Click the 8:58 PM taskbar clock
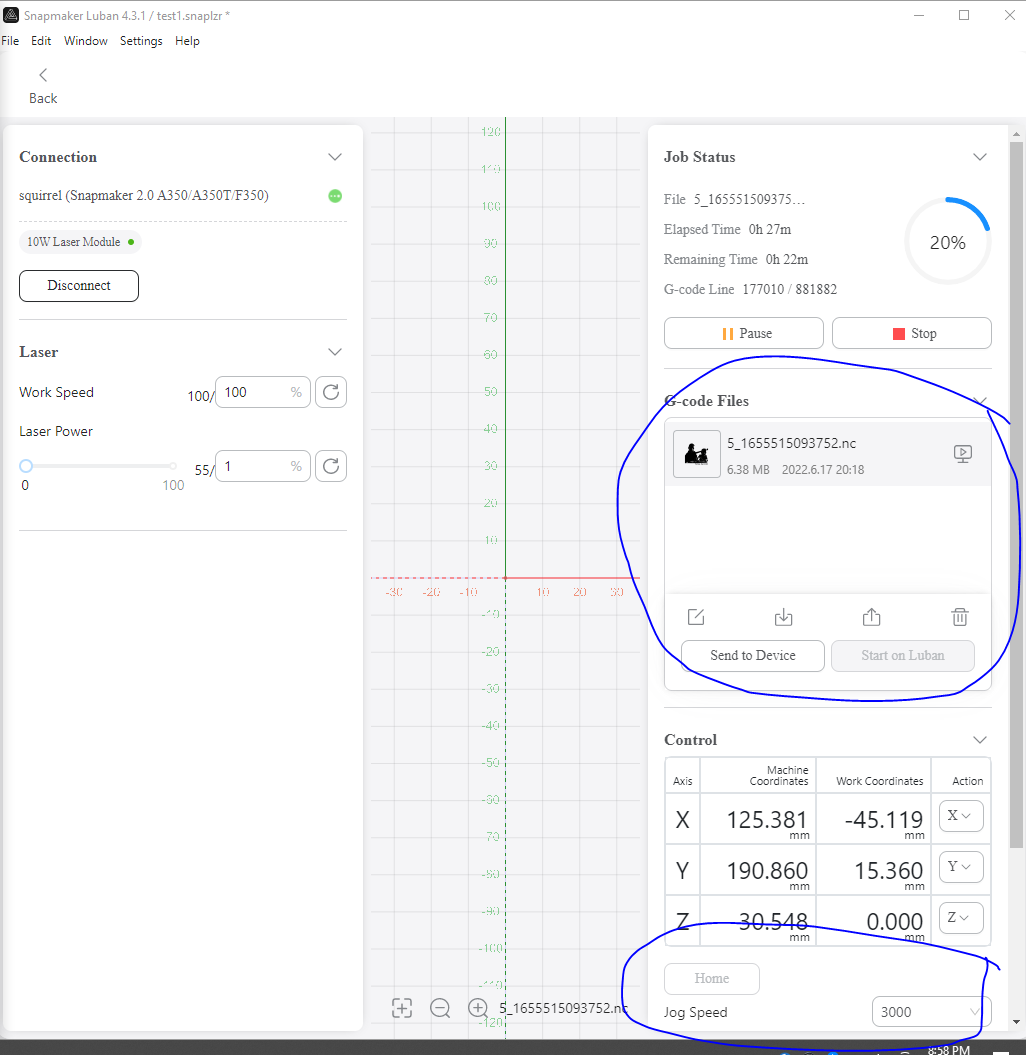This screenshot has height=1055, width=1026. [949, 1050]
